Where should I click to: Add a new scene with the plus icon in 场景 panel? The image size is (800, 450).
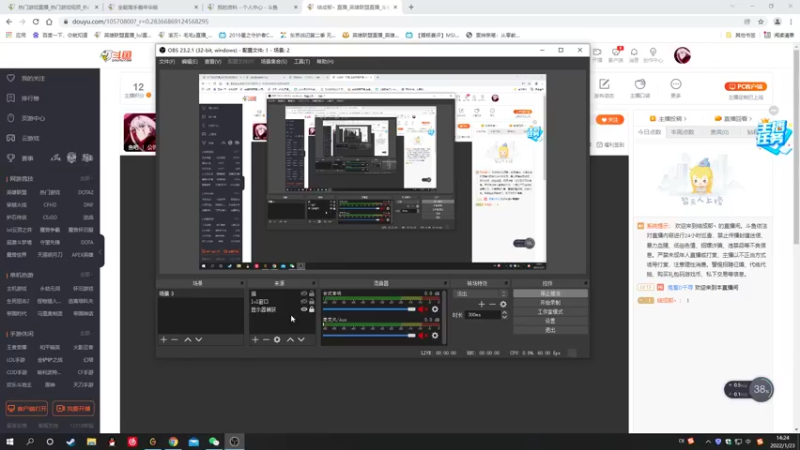pos(163,340)
